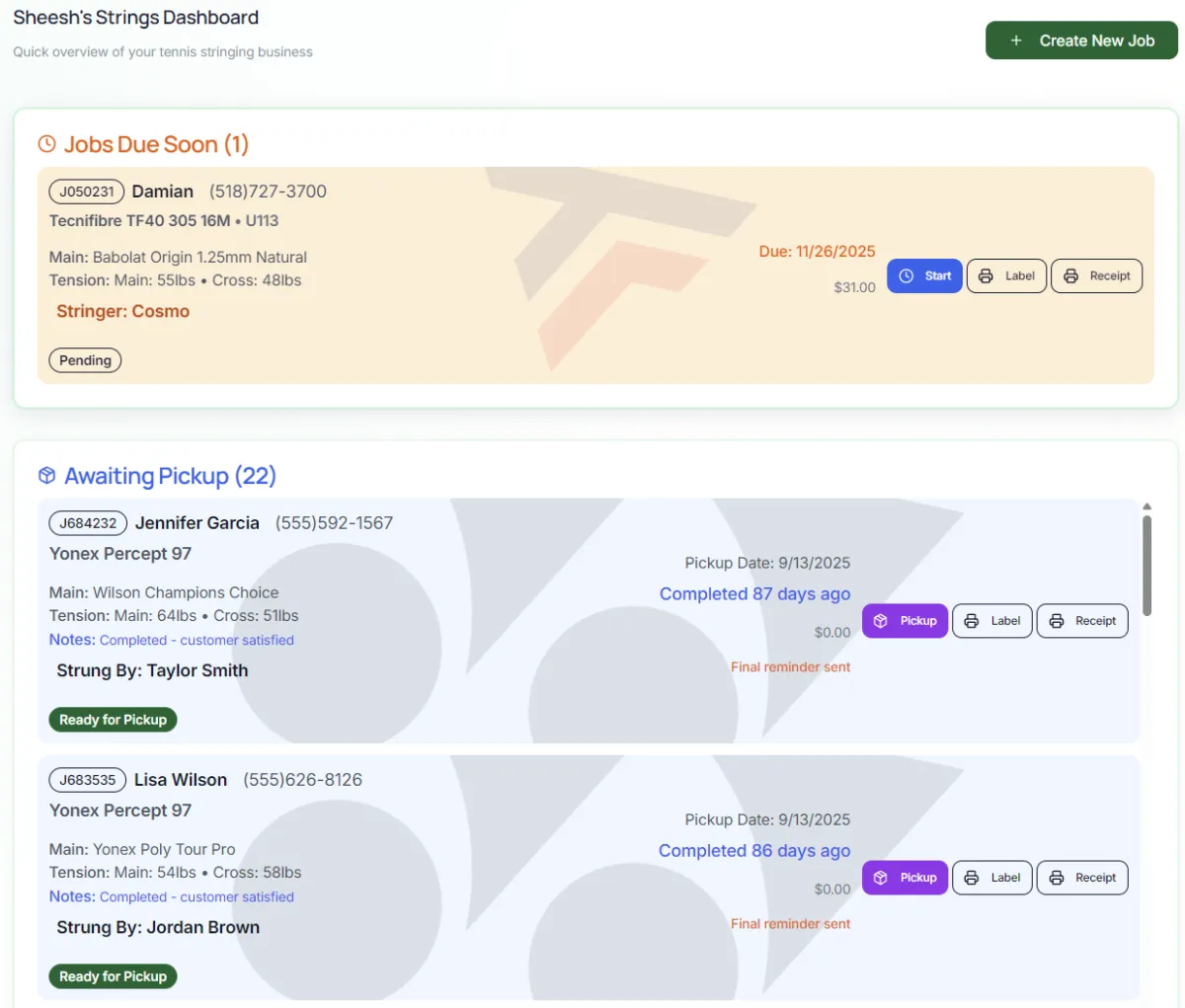Mark Jennifer Garcia's racquet as picked up

[x=905, y=621]
